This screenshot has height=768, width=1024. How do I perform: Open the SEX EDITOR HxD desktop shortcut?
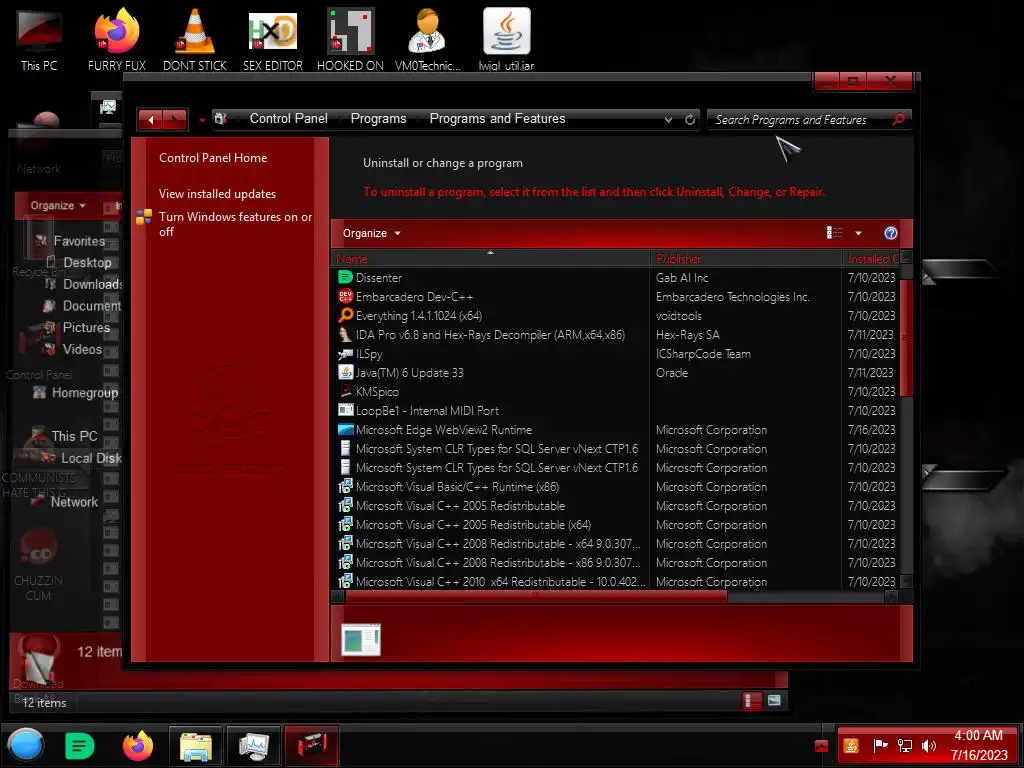coord(272,39)
